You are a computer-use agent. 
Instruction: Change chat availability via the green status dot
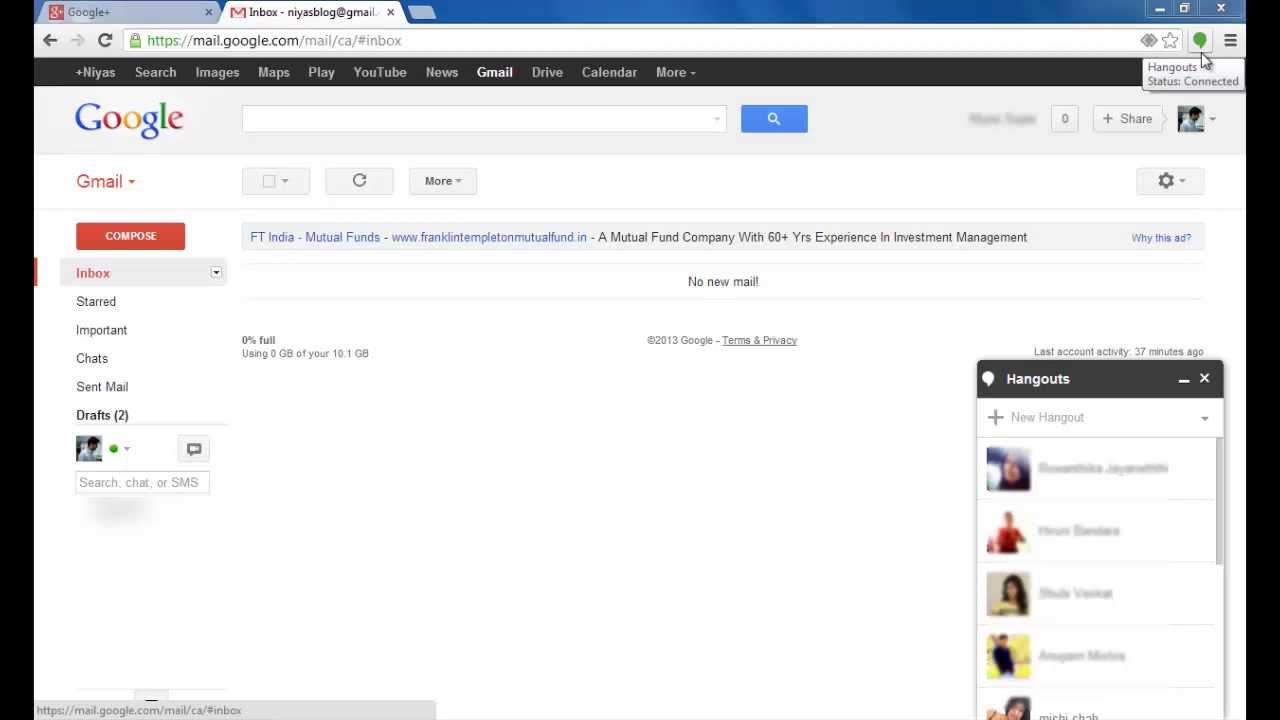pyautogui.click(x=113, y=448)
